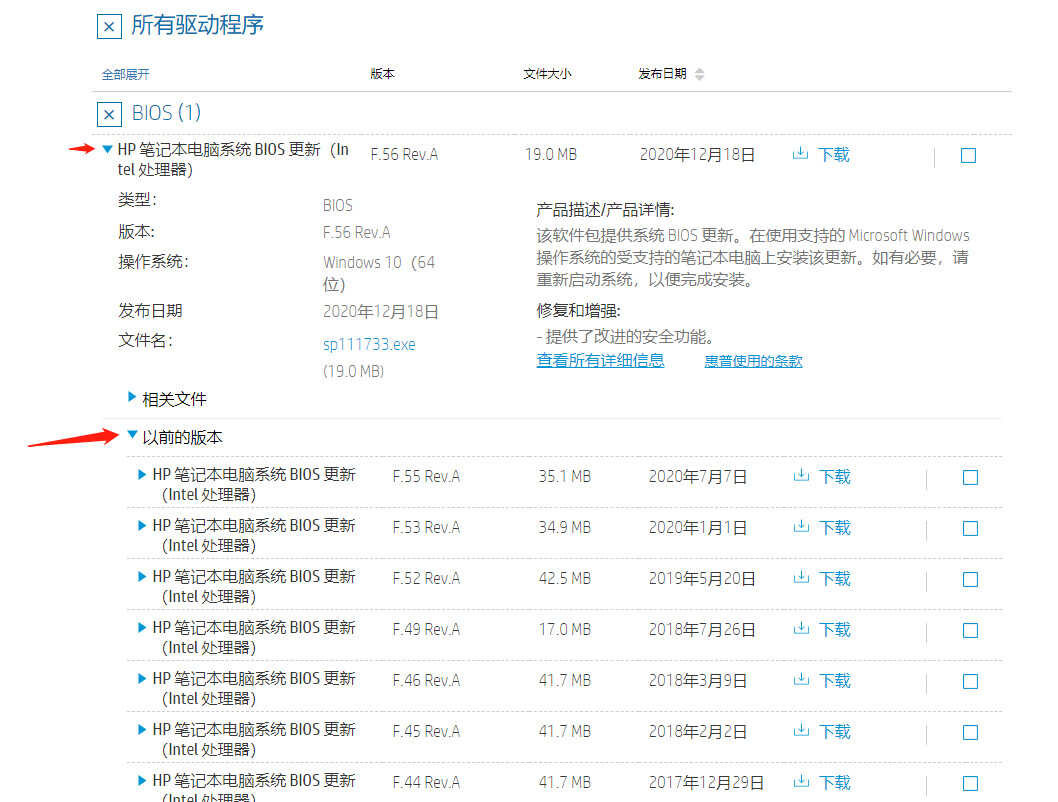Click download icon for F.55 Rev.A

pyautogui.click(x=801, y=476)
